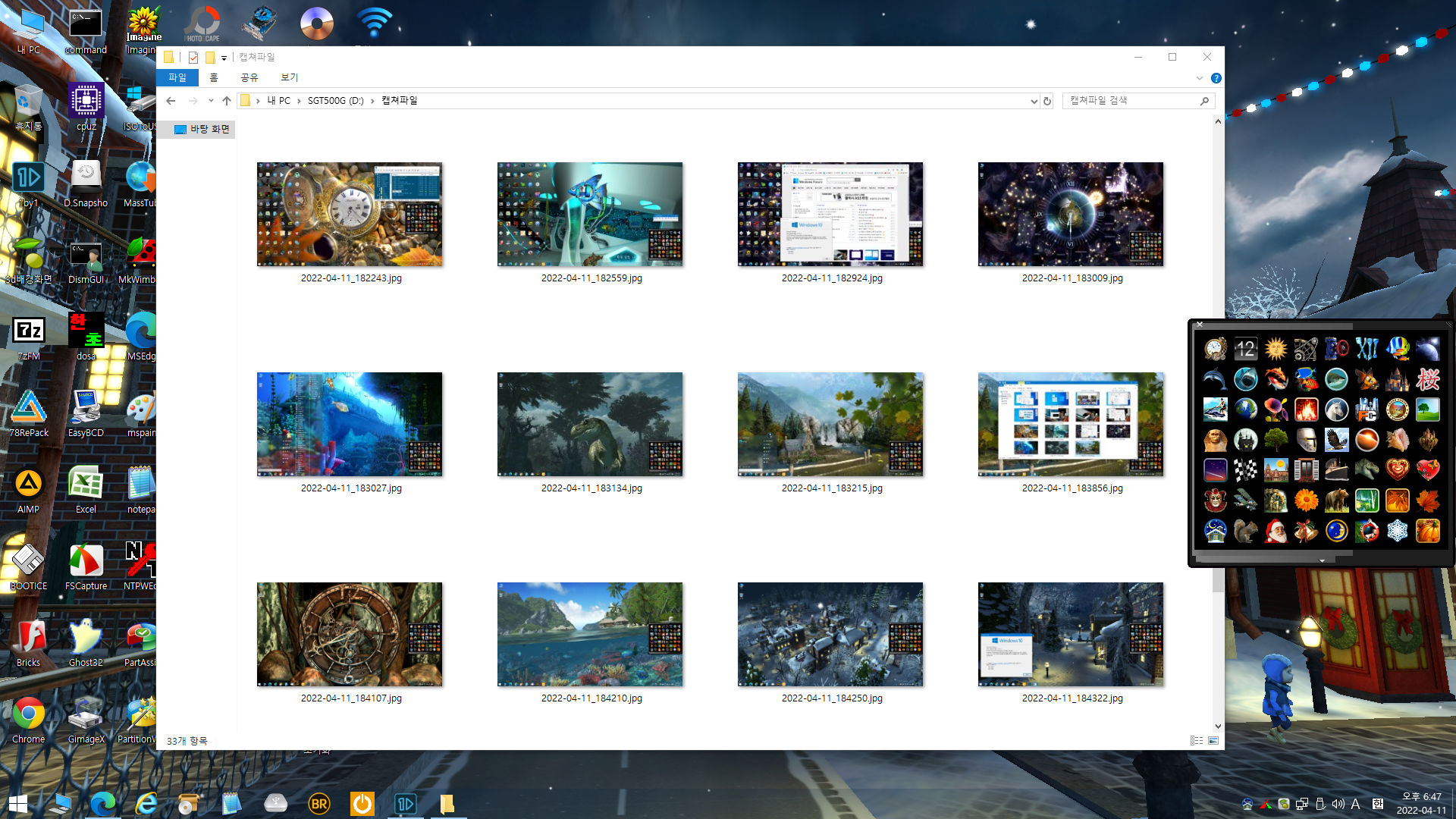Pick the Santa Claus icon in launcher
This screenshot has width=1456, height=819.
click(1276, 531)
